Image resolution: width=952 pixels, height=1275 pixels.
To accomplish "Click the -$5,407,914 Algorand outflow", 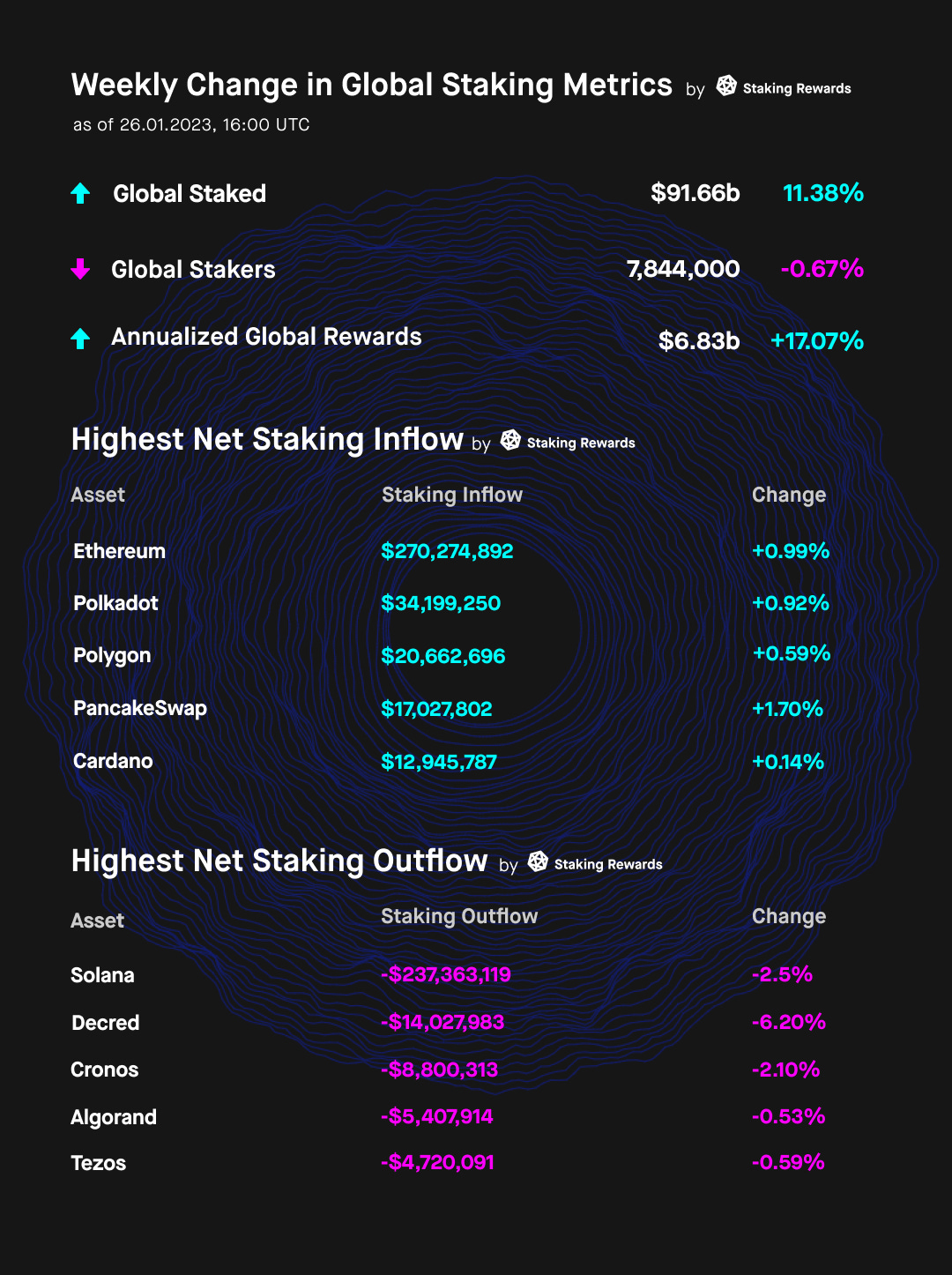I will [x=437, y=1116].
